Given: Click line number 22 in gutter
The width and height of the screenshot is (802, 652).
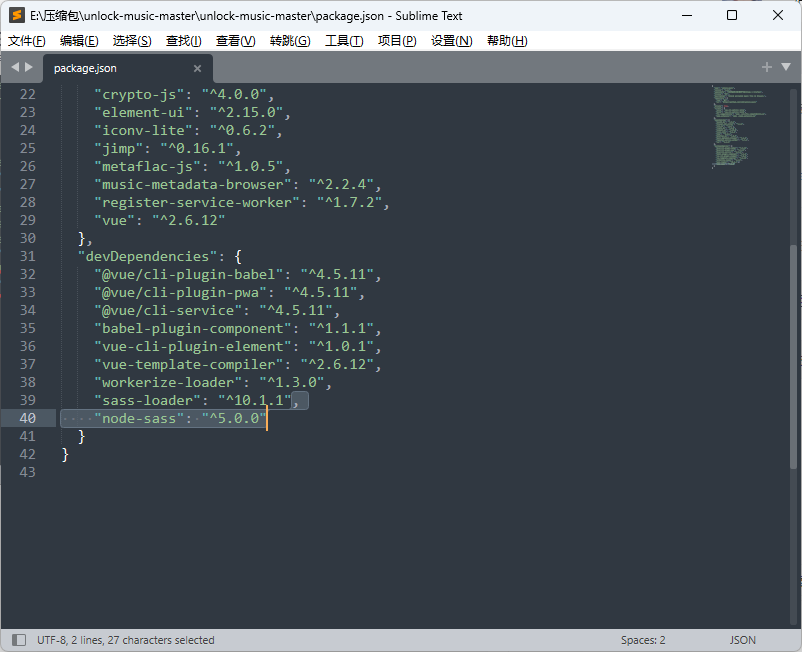Looking at the screenshot, I should [x=28, y=95].
